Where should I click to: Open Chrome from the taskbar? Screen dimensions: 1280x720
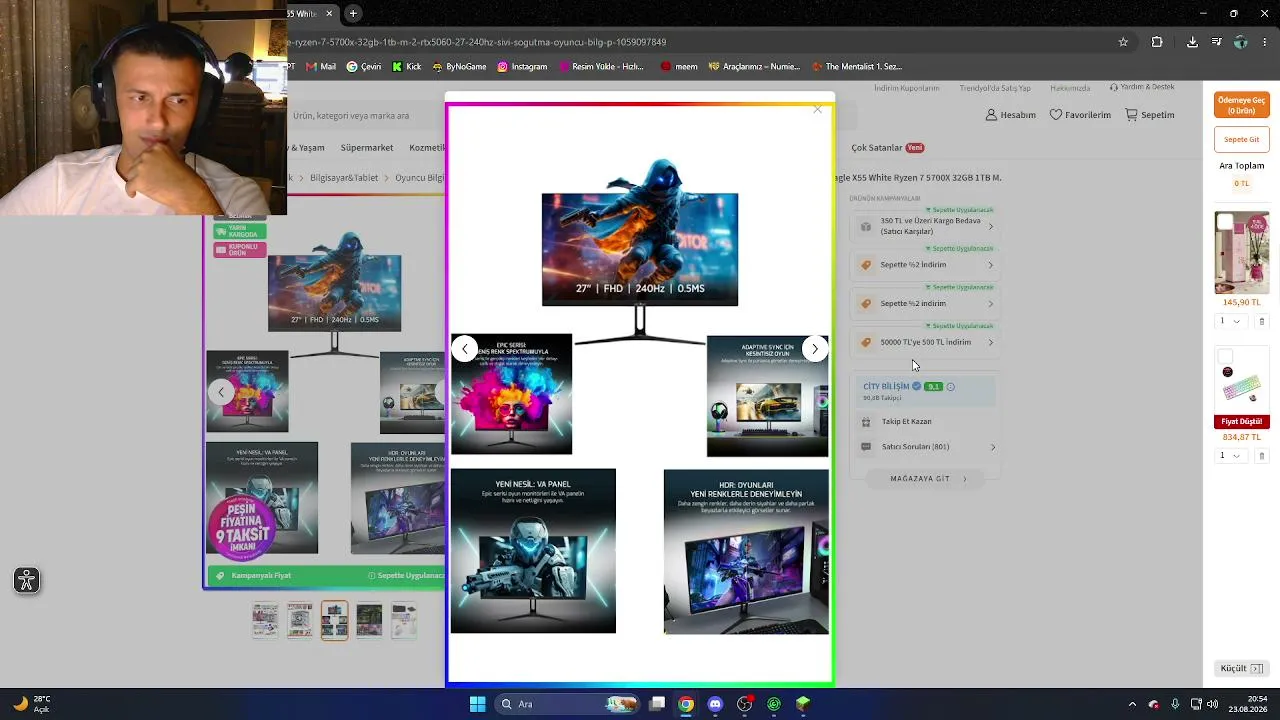[686, 704]
